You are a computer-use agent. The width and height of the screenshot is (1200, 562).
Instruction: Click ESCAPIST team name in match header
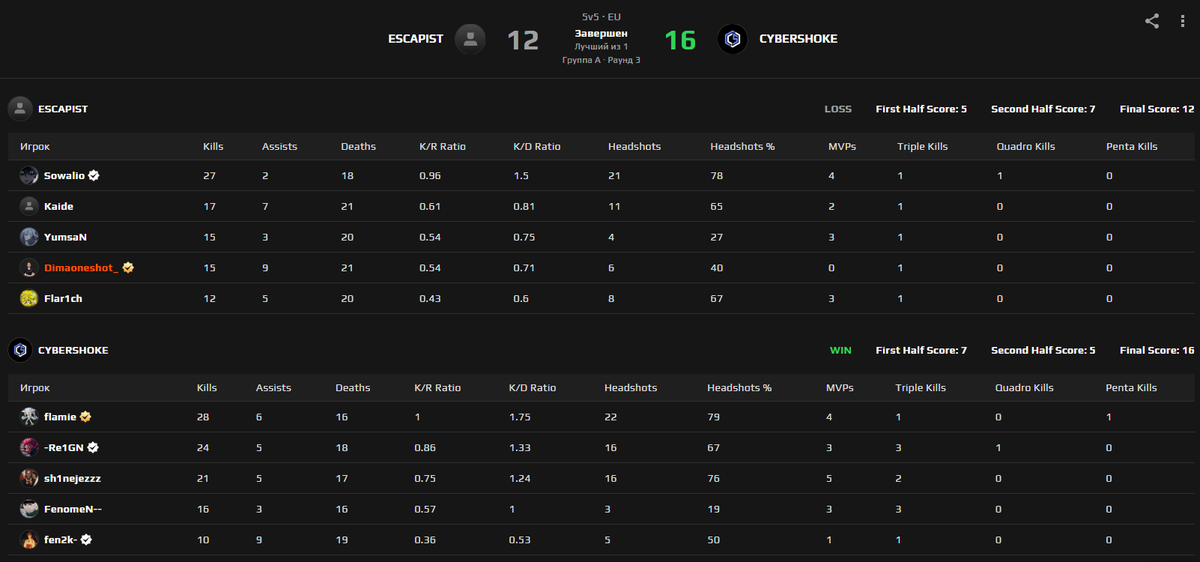415,39
